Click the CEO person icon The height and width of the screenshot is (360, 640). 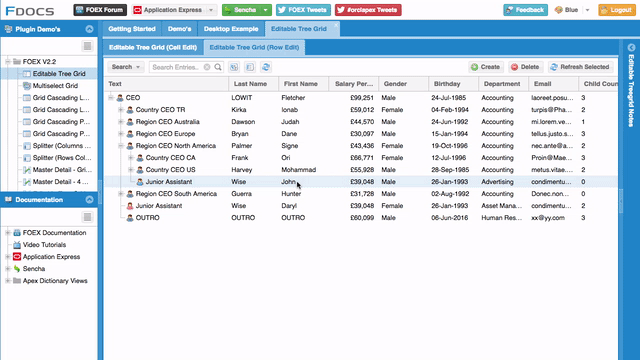coord(120,98)
